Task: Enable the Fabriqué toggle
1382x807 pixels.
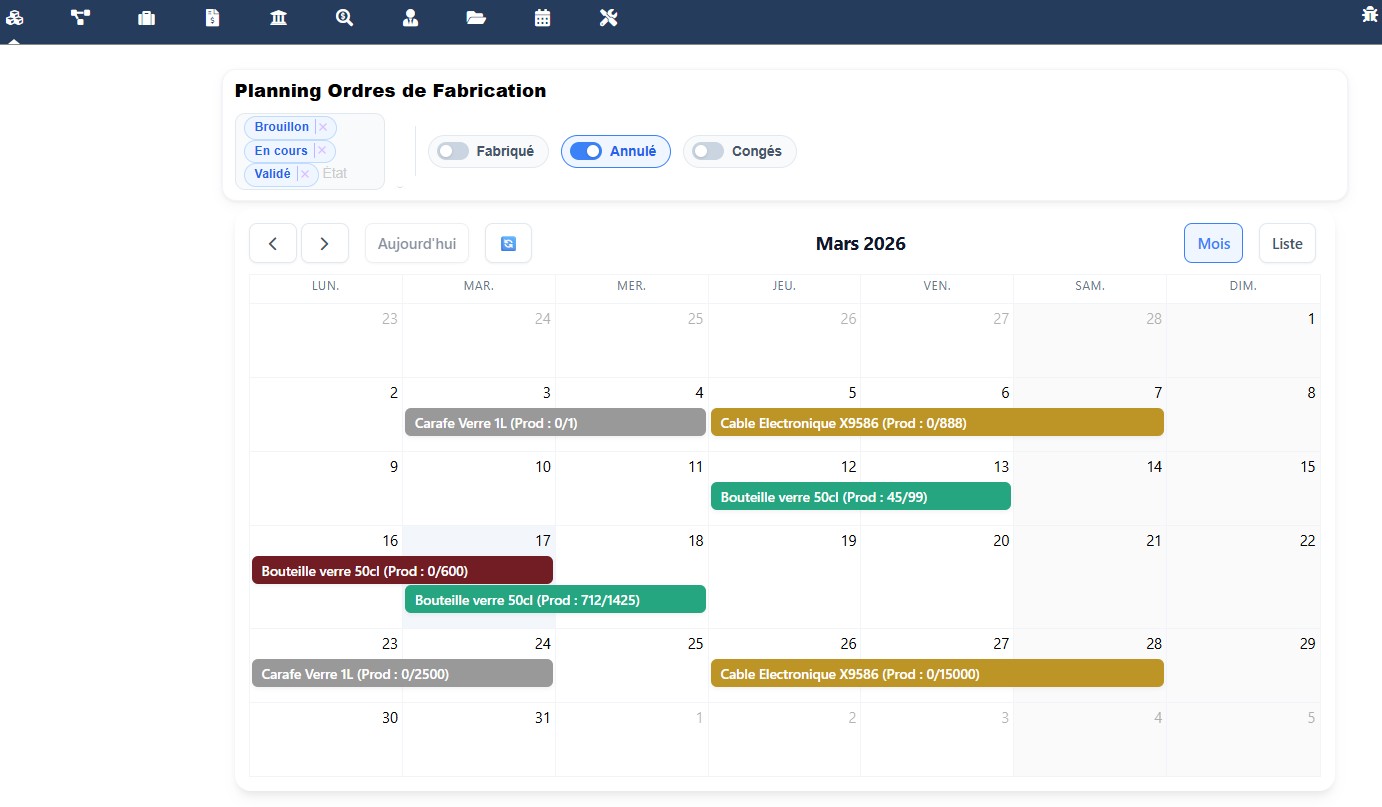Action: 454,151
